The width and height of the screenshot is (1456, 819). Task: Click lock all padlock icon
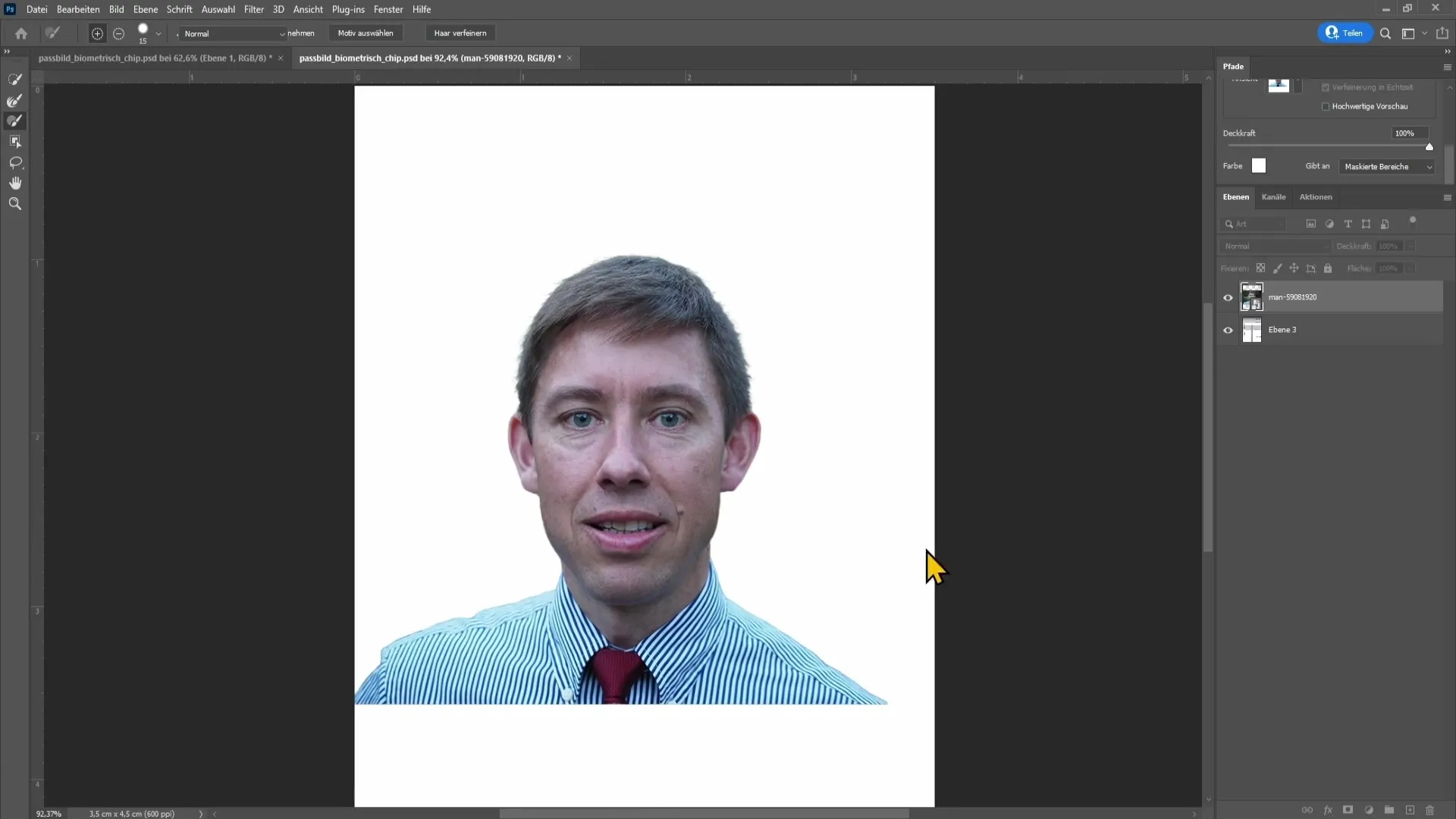click(x=1328, y=268)
